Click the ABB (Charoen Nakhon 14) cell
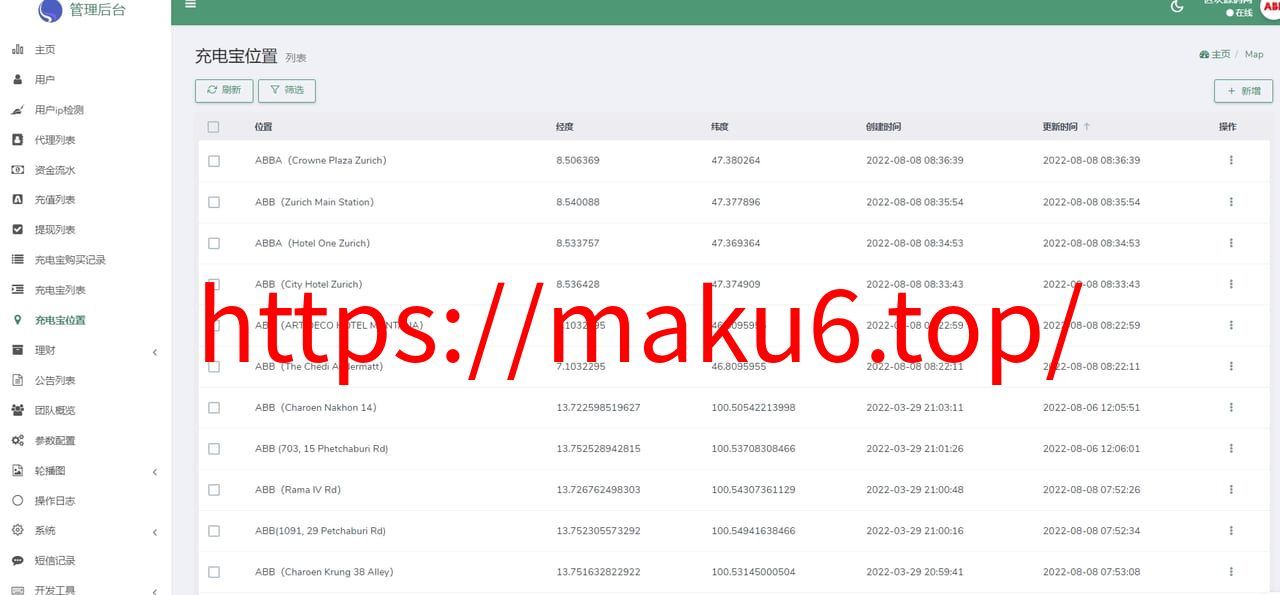This screenshot has height=595, width=1280. (316, 408)
